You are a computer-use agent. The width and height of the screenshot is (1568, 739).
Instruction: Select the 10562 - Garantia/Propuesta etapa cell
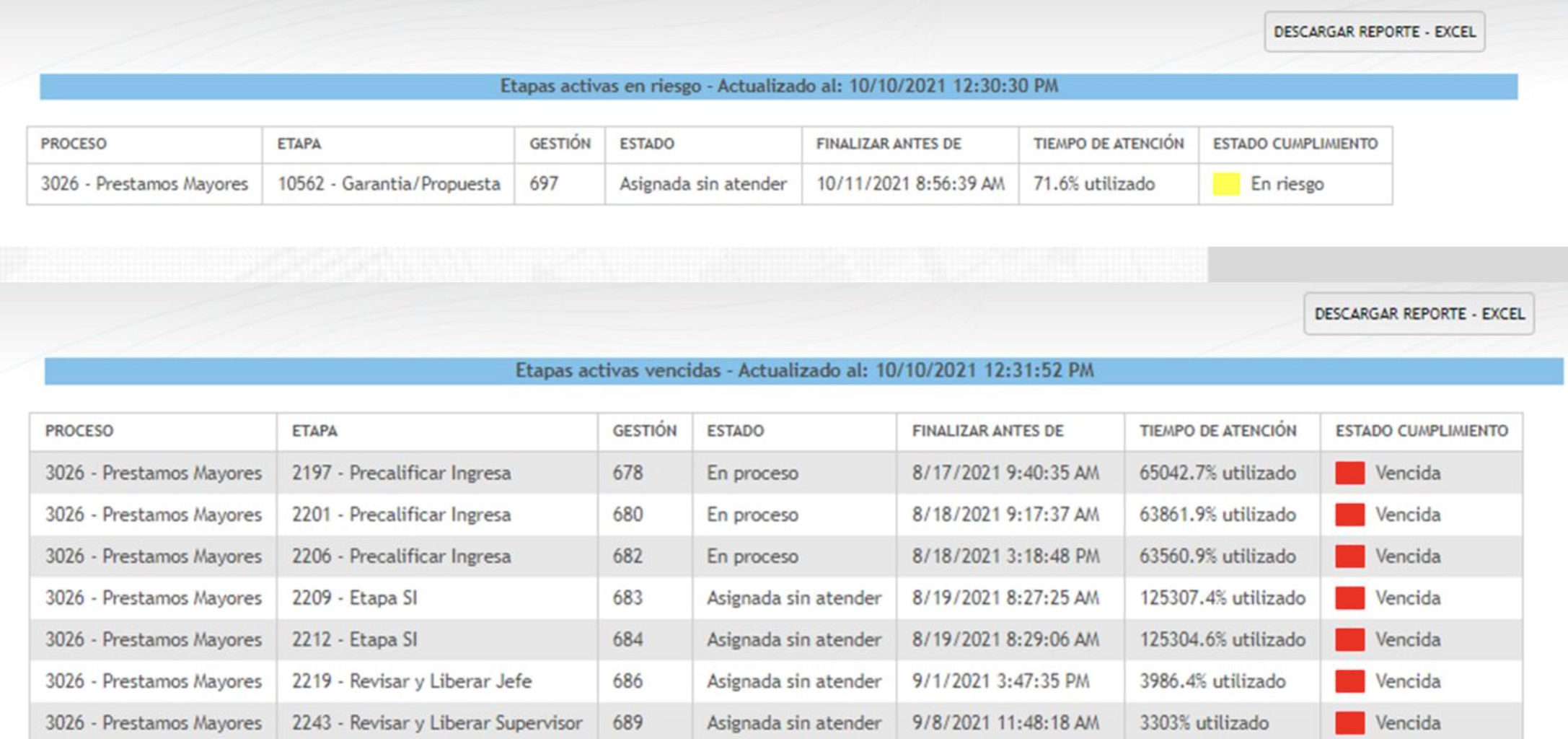[389, 184]
